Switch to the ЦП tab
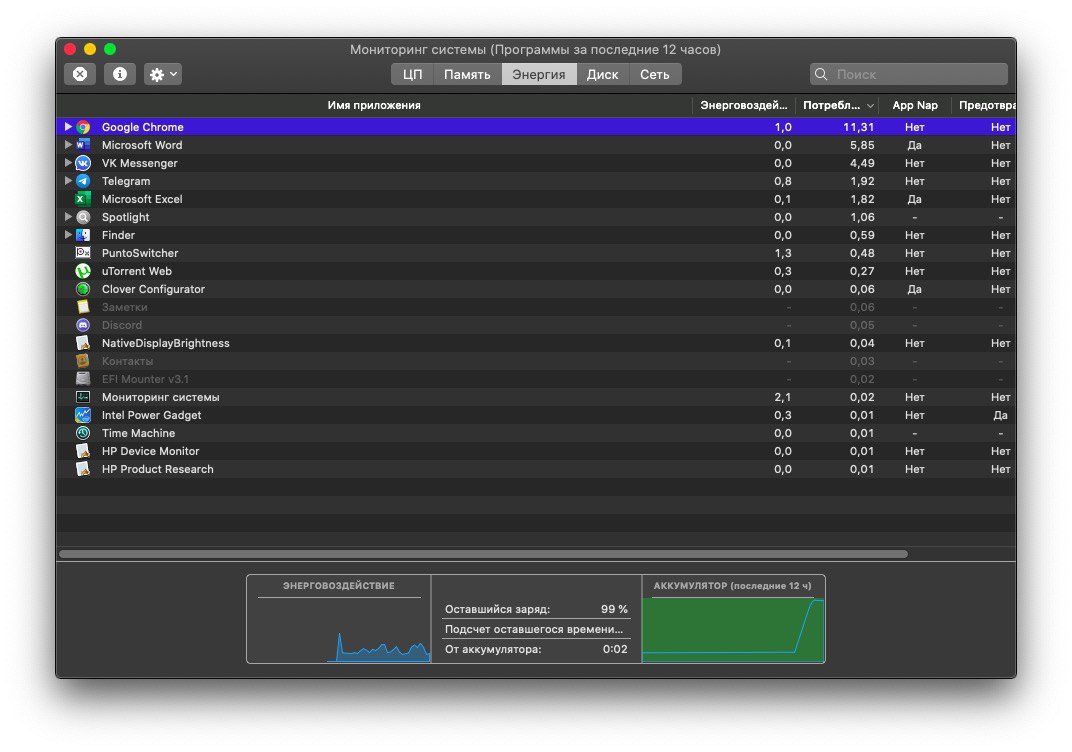 [412, 75]
